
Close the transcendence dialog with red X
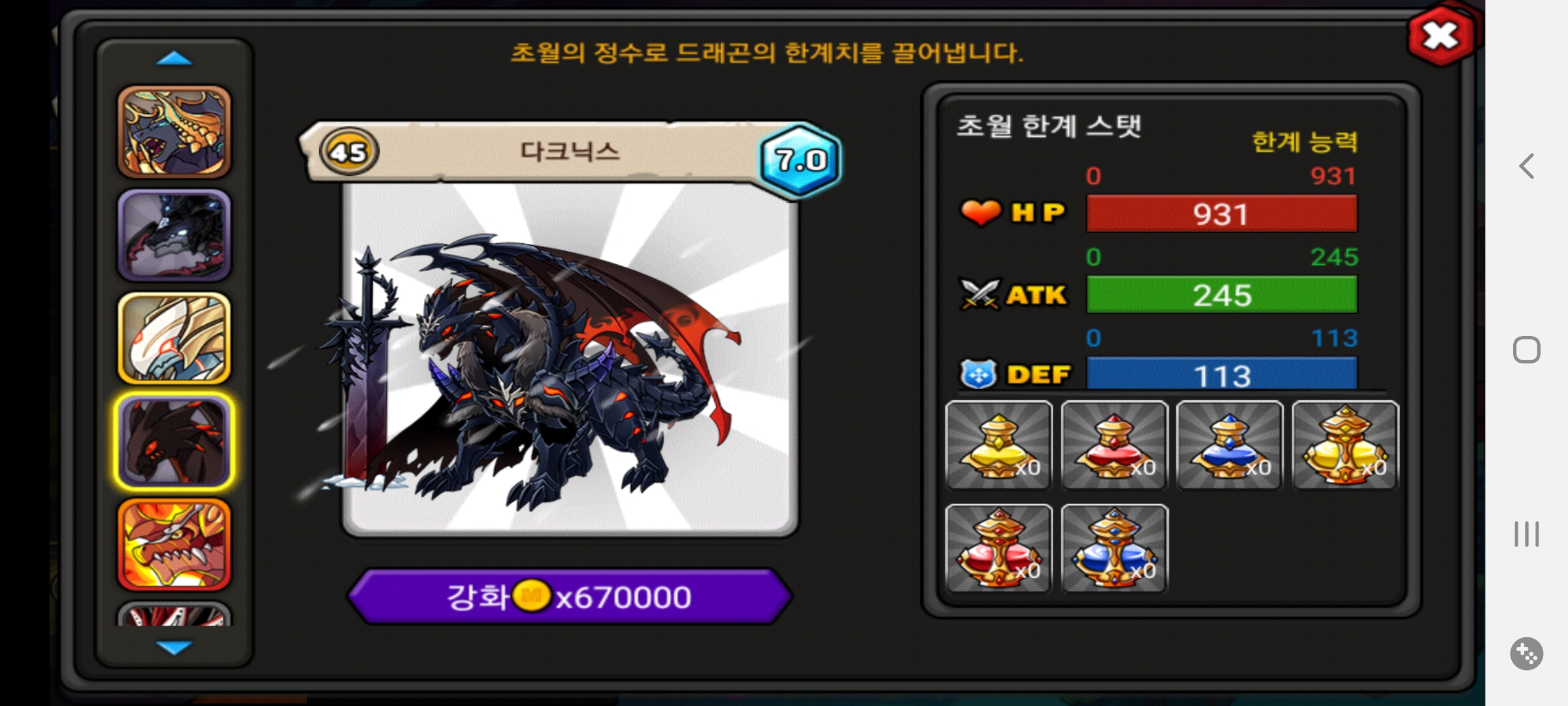(x=1441, y=35)
